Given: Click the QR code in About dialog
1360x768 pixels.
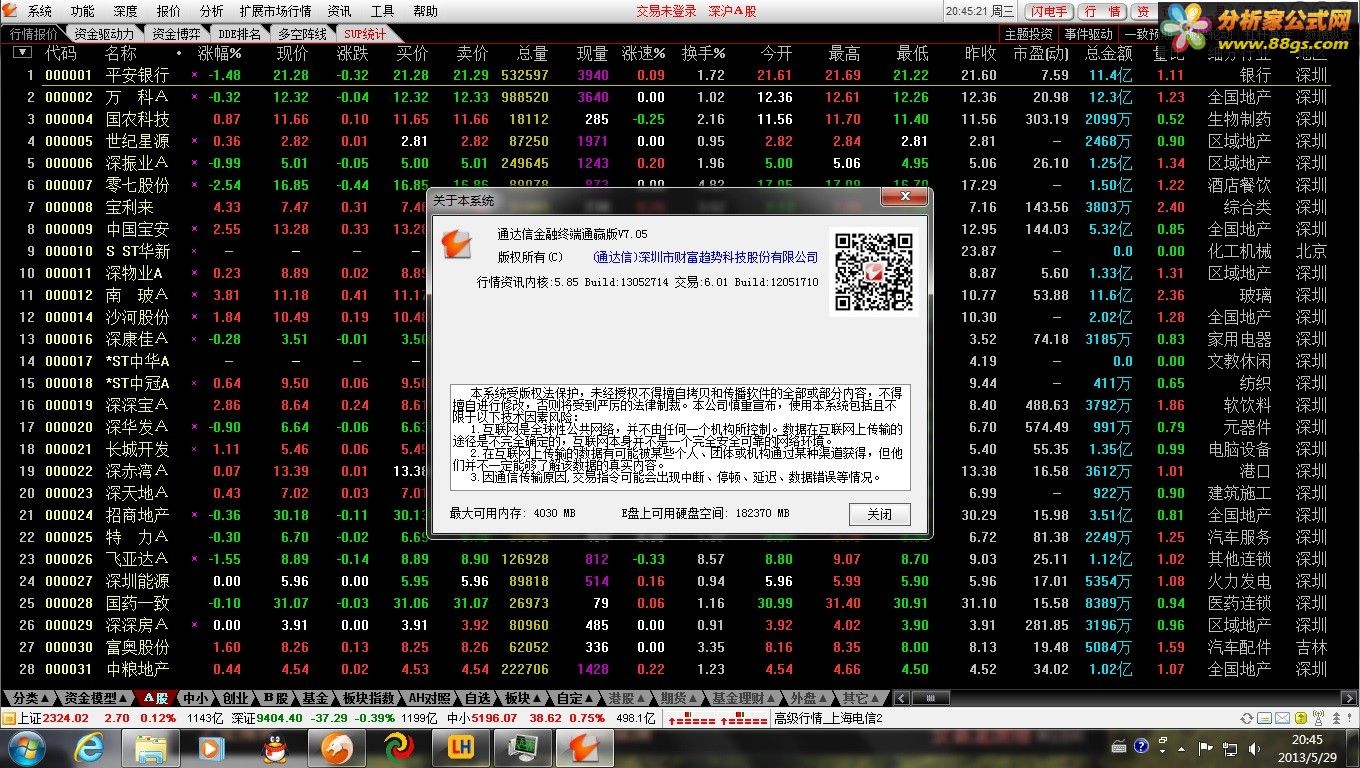Looking at the screenshot, I should click(x=873, y=271).
